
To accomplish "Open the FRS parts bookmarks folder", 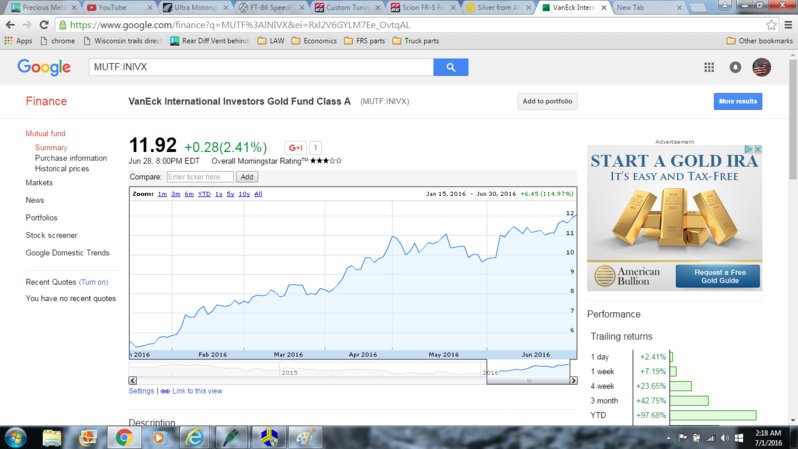I will click(x=364, y=41).
